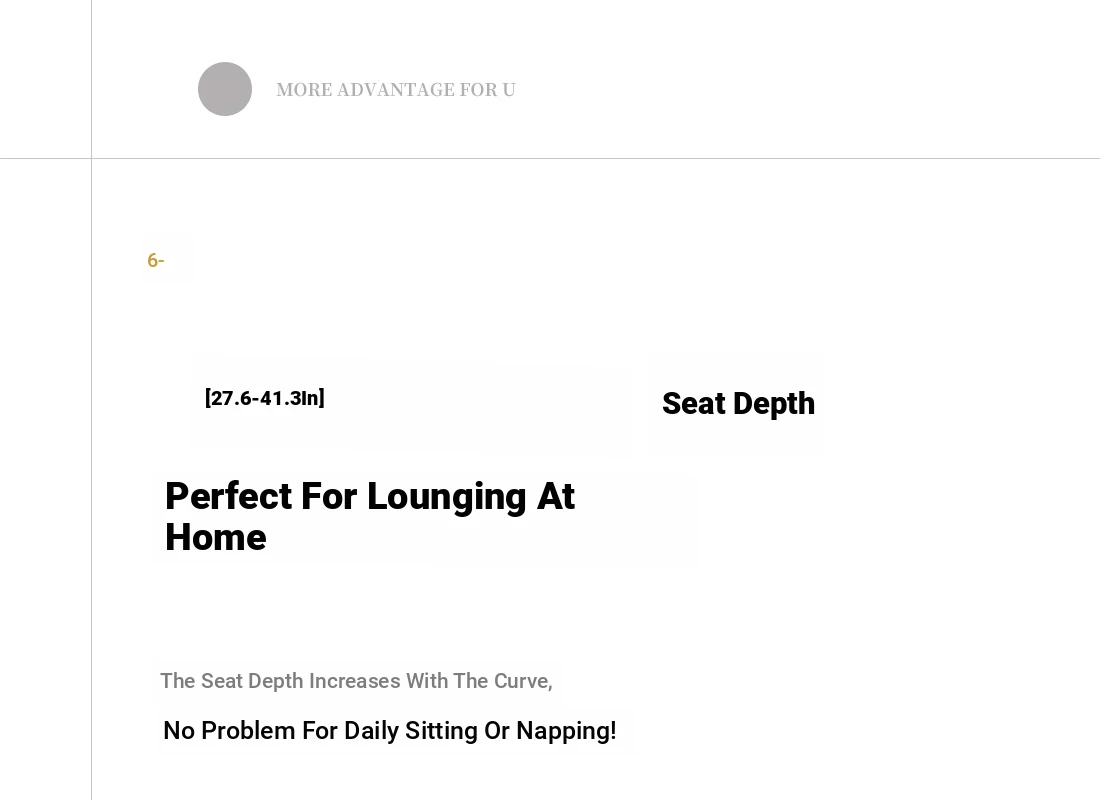Click the word "At" ending the first headline line
The height and width of the screenshot is (800, 1100).
point(556,495)
